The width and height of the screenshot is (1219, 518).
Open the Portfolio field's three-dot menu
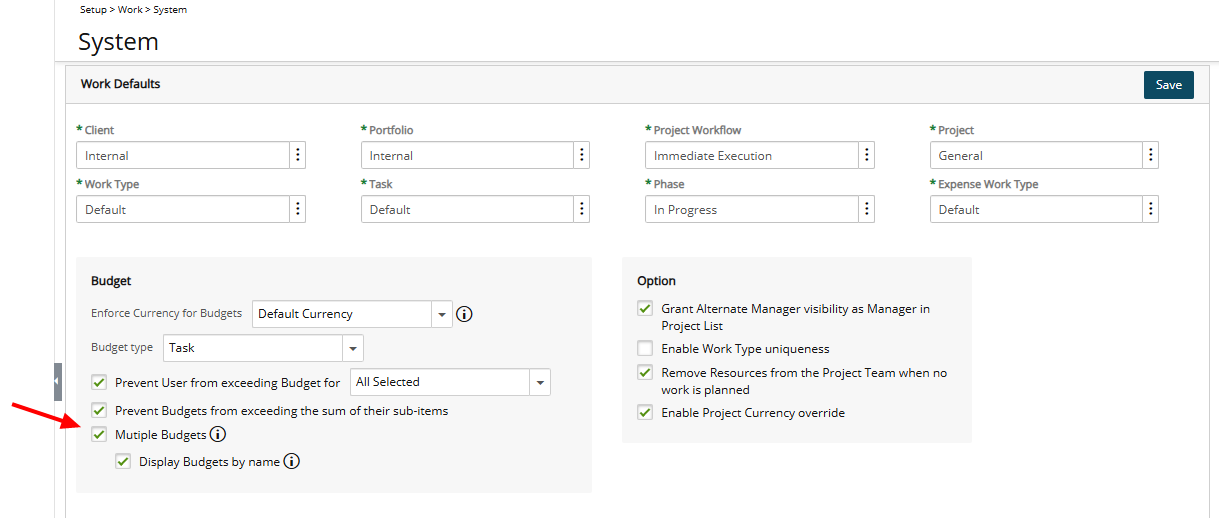[582, 155]
